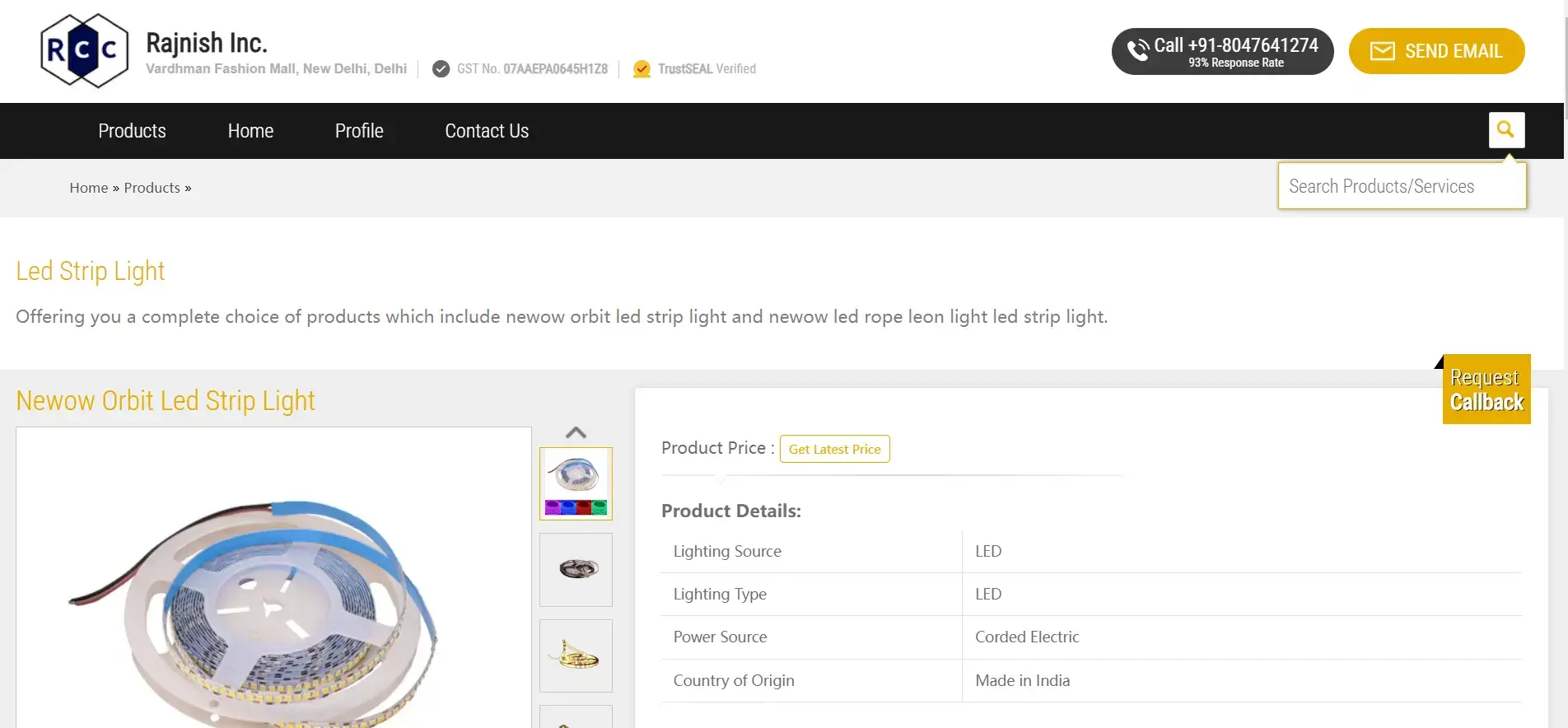Click the Lighting Type row label
Image resolution: width=1568 pixels, height=728 pixels.
click(720, 594)
